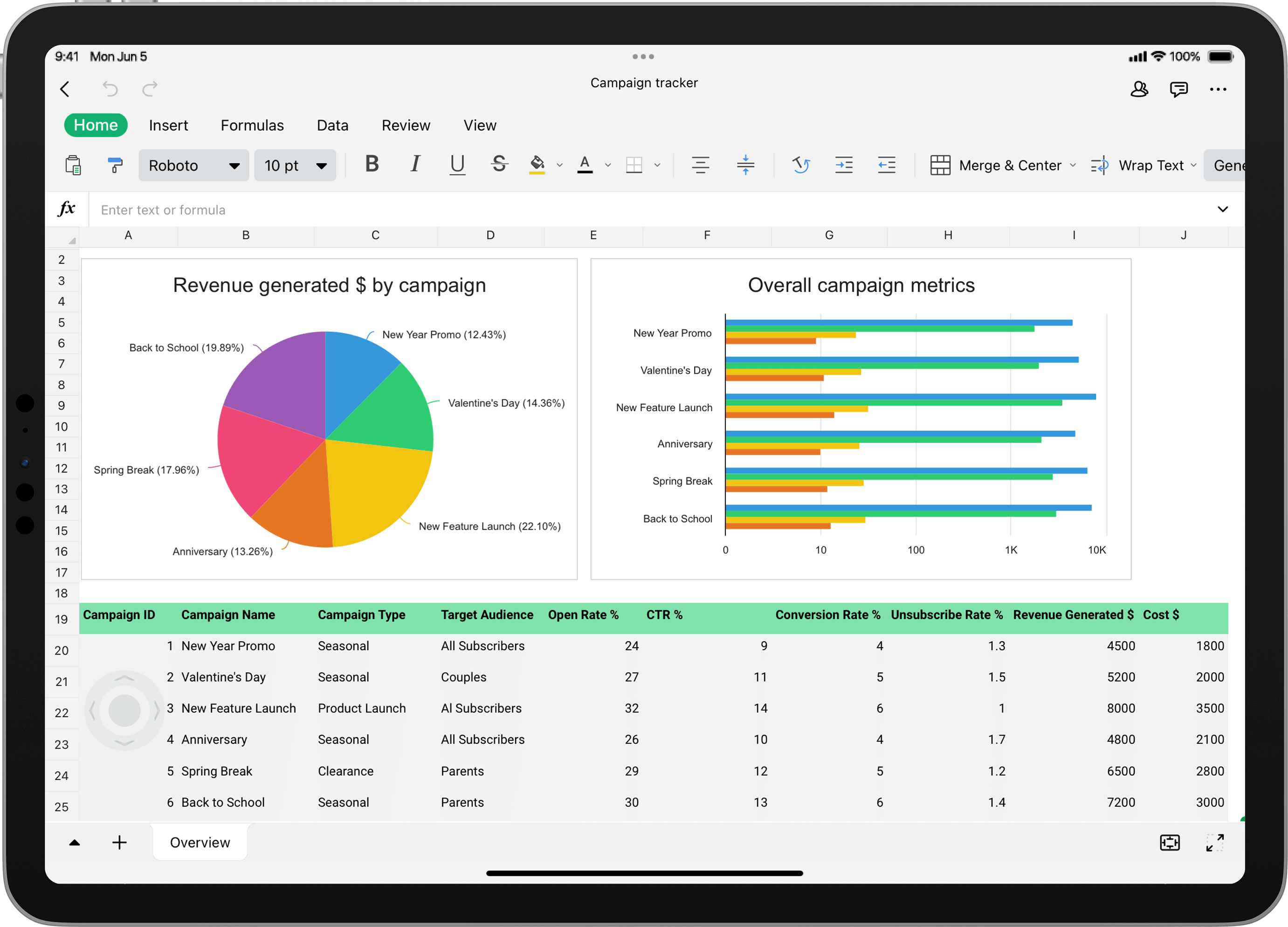This screenshot has height=927, width=1288.
Task: Toggle italic formatting
Action: (415, 165)
